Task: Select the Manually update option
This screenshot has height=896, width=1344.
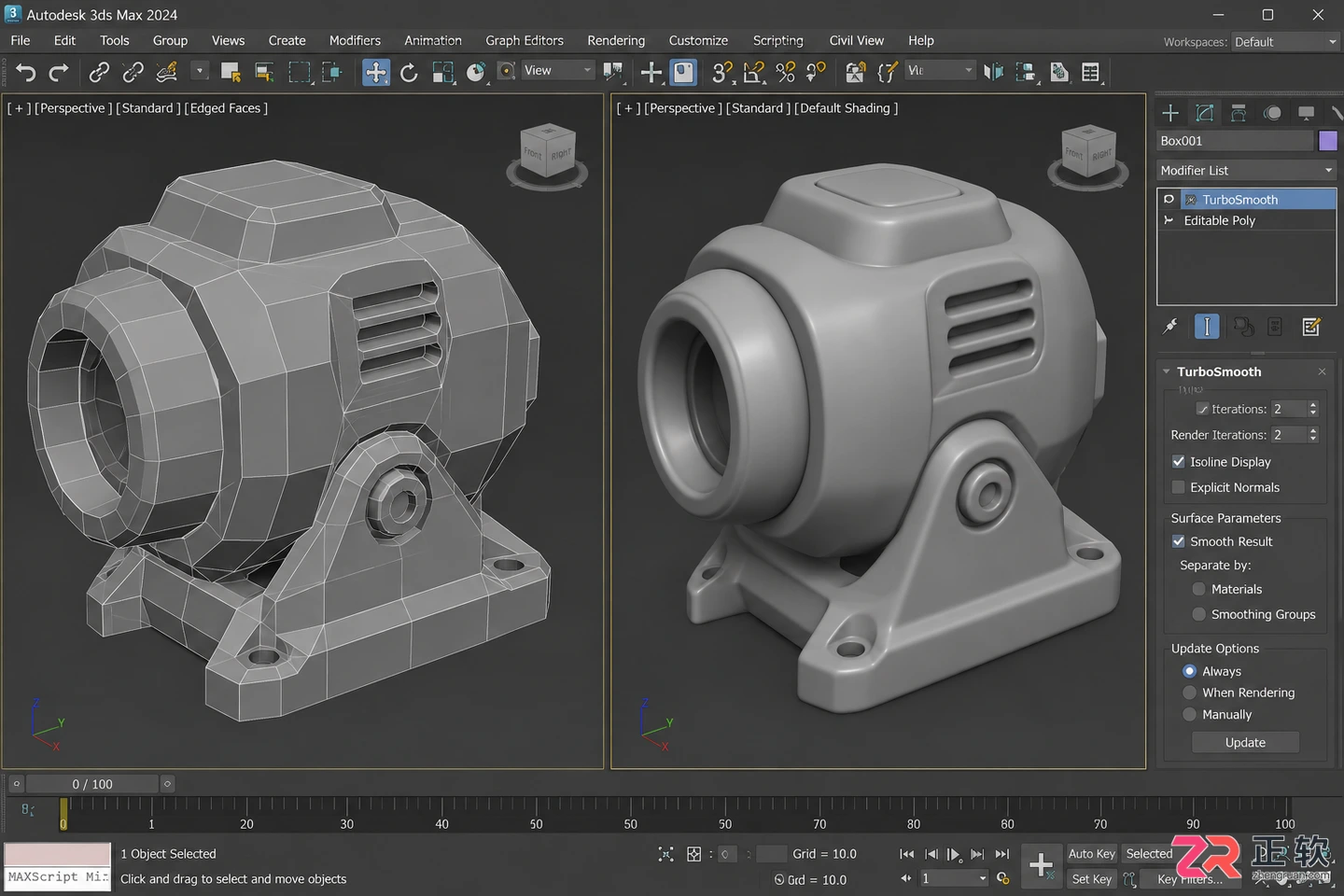Action: point(1189,714)
